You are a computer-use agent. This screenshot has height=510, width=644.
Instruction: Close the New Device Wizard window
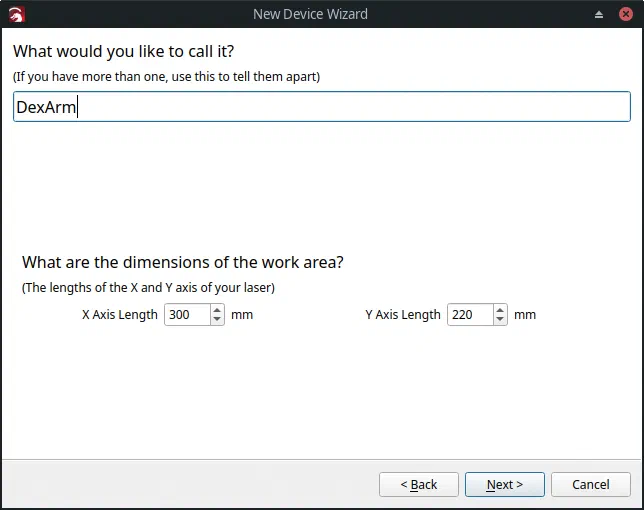(x=626, y=14)
